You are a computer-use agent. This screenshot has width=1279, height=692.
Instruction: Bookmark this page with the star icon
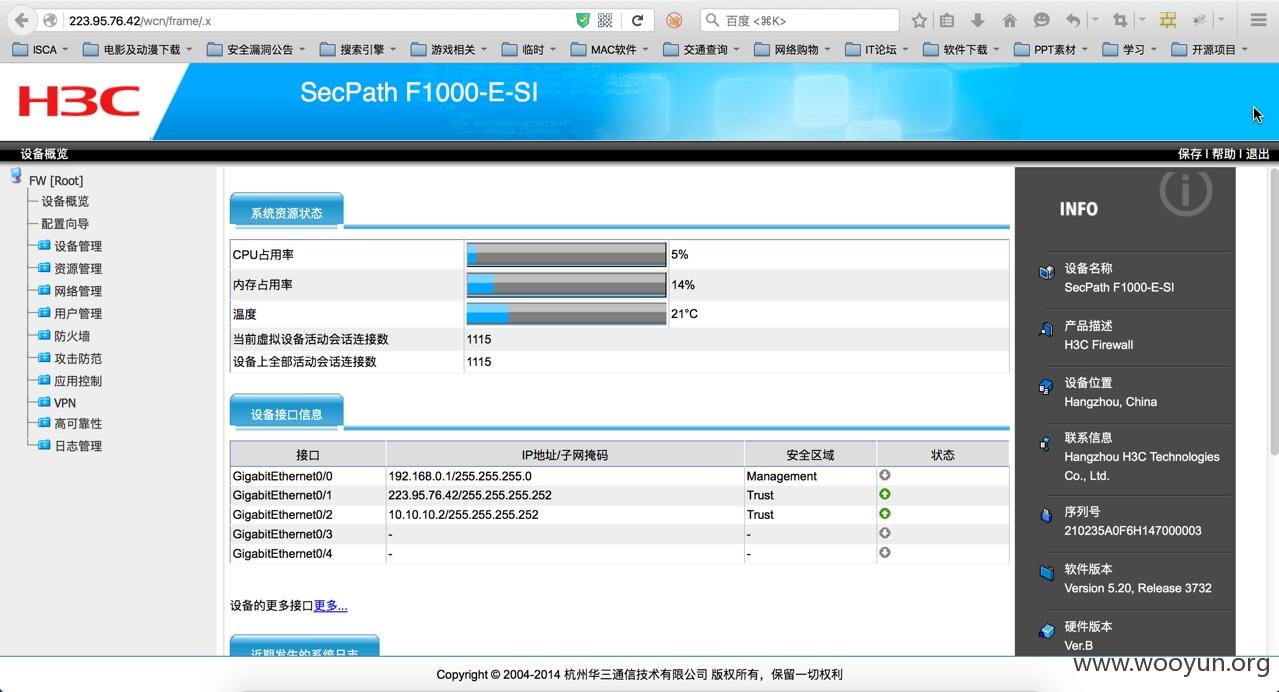(x=919, y=20)
